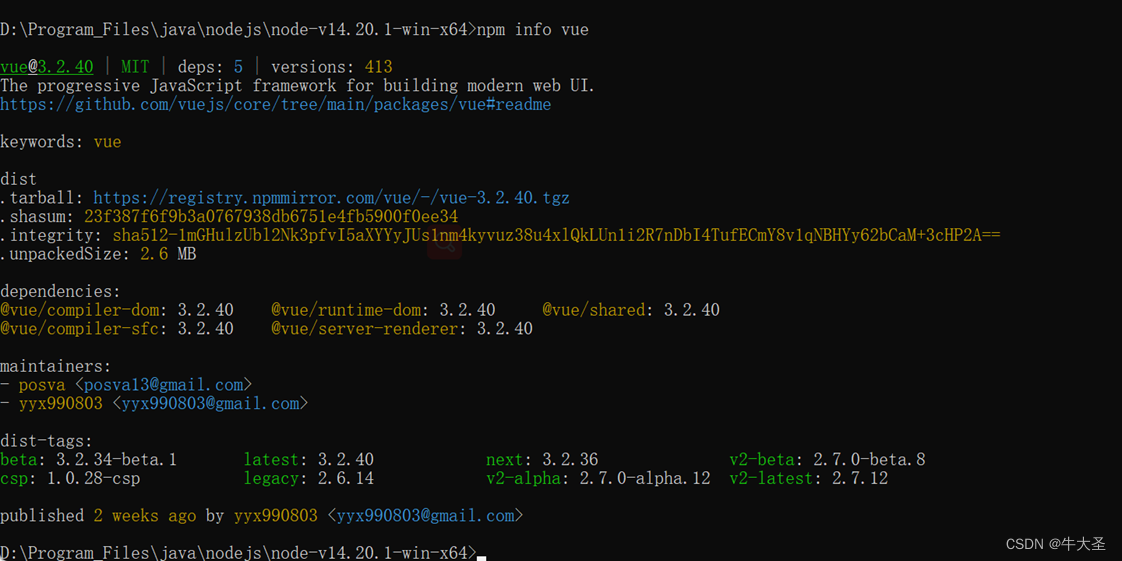
Task: Click the 'keywords: vue' line
Action: [61, 142]
